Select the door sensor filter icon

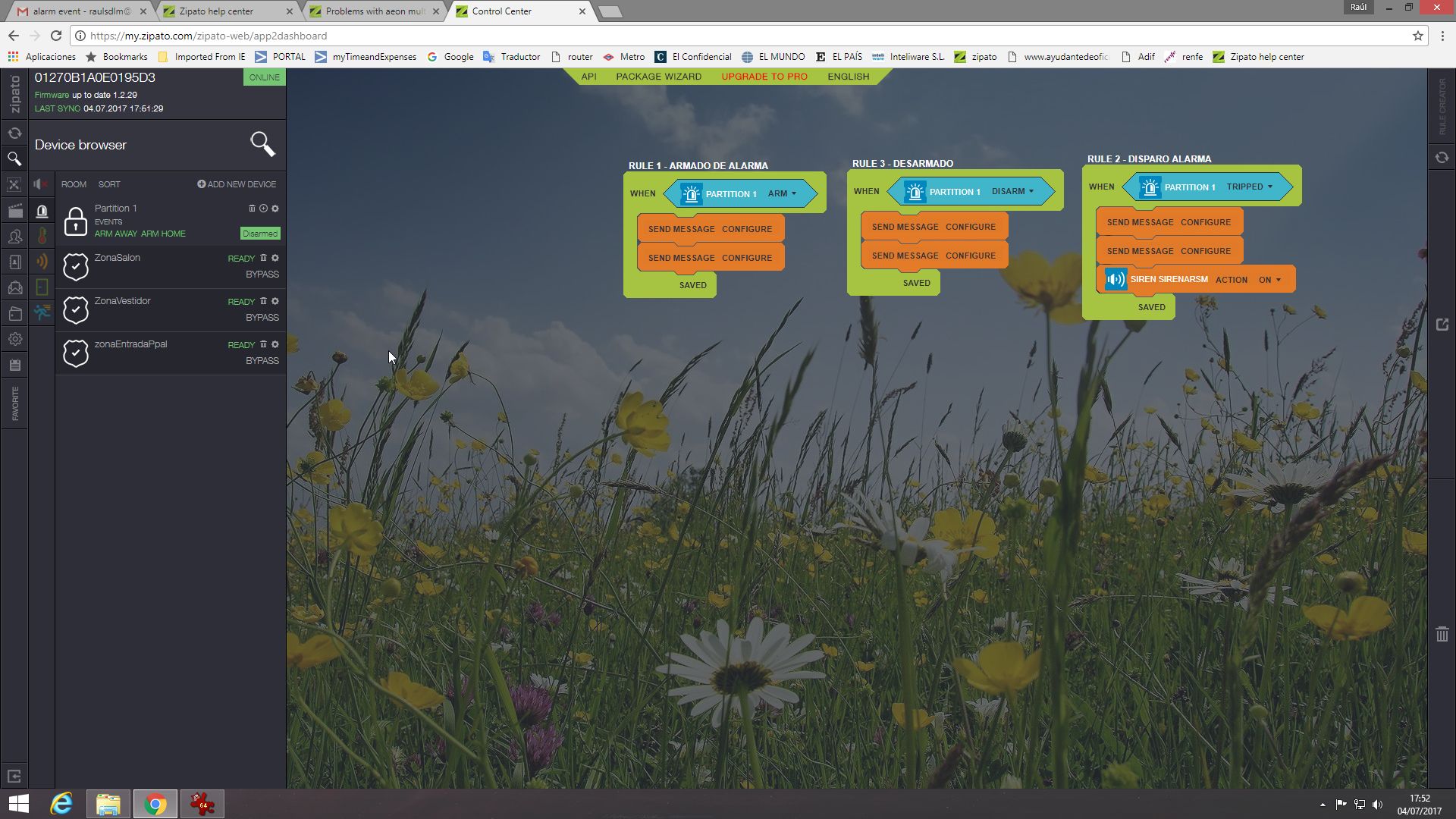coord(42,287)
